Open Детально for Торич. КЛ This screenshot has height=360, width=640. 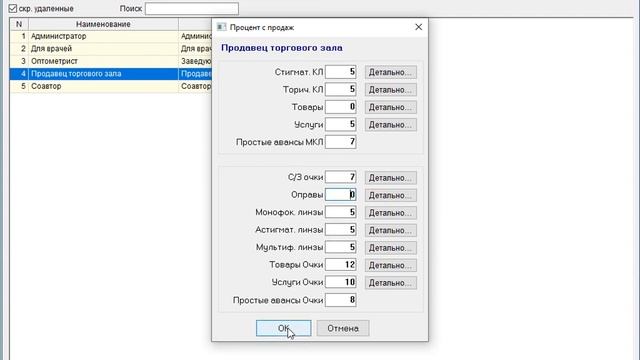[x=391, y=90]
